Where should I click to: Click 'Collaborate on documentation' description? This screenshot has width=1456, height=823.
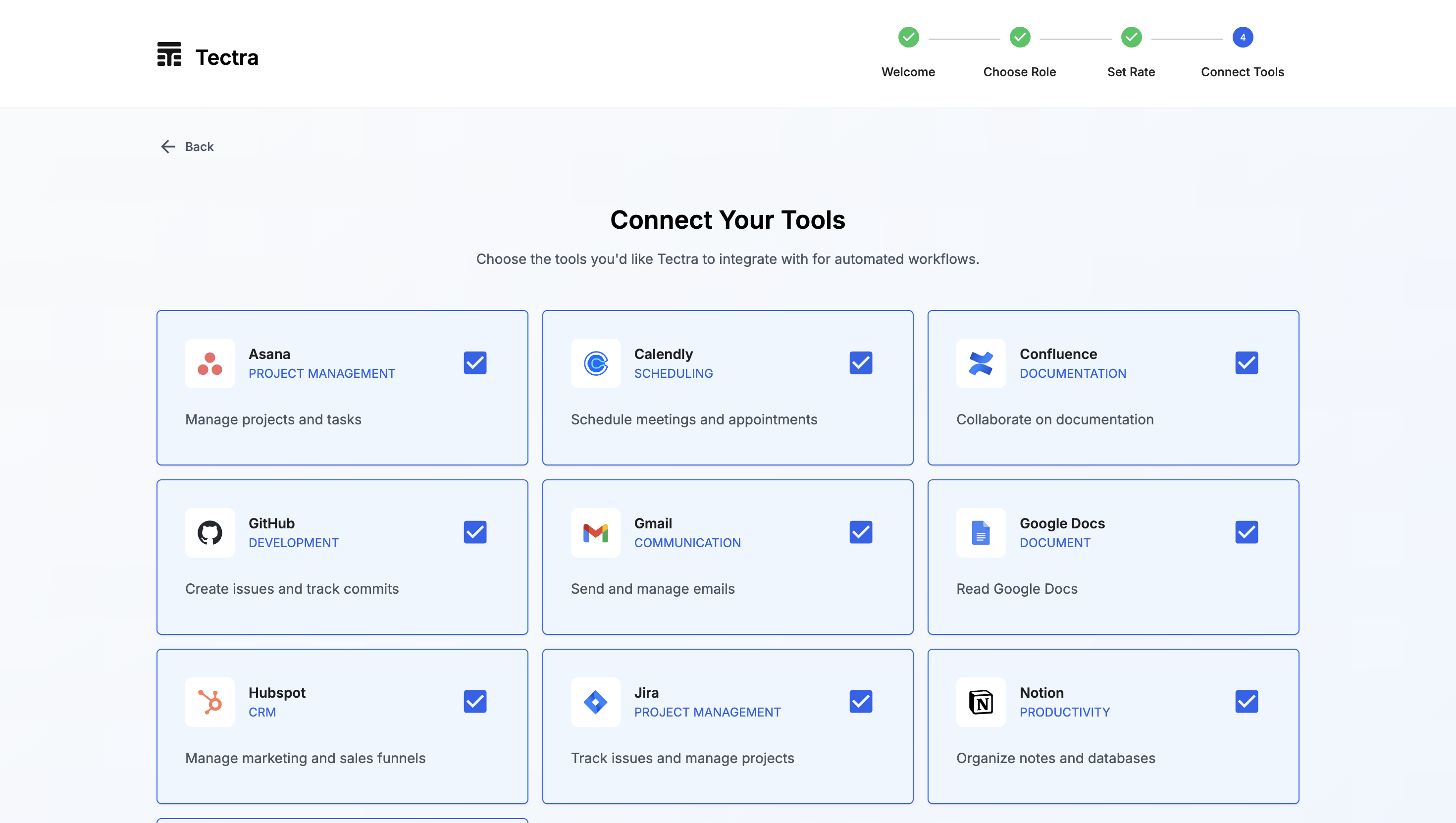pos(1055,419)
